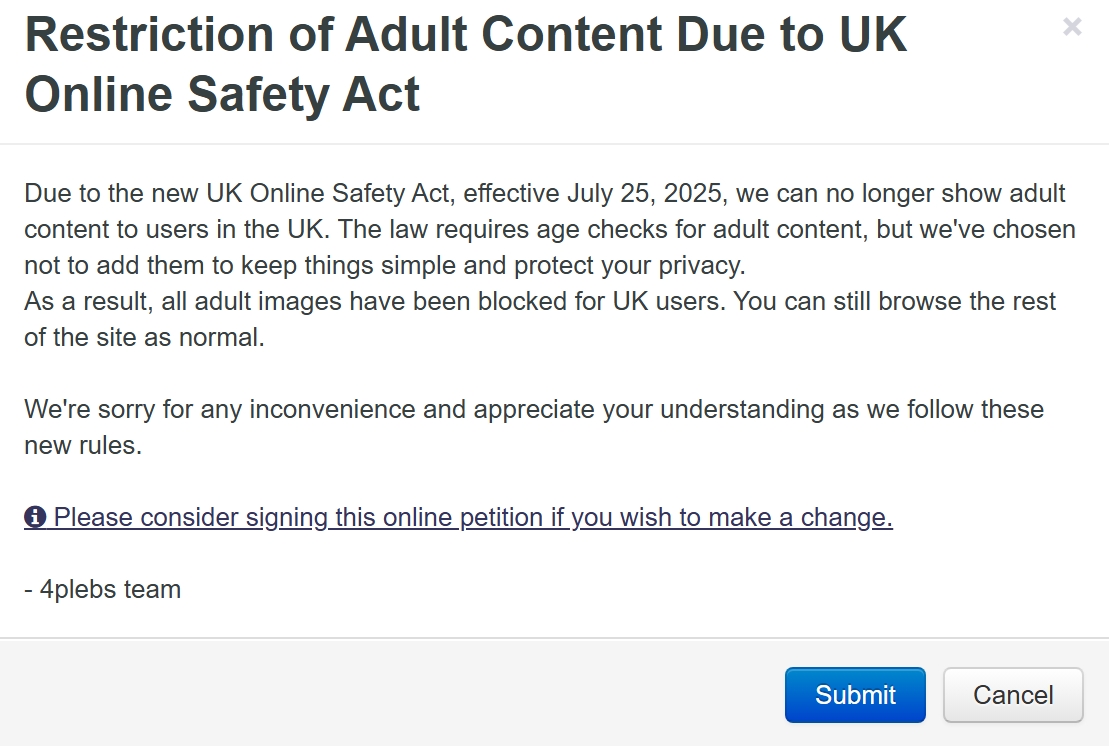The height and width of the screenshot is (746, 1109).
Task: Click the words "new rules." in the apology
Action: 83,445
